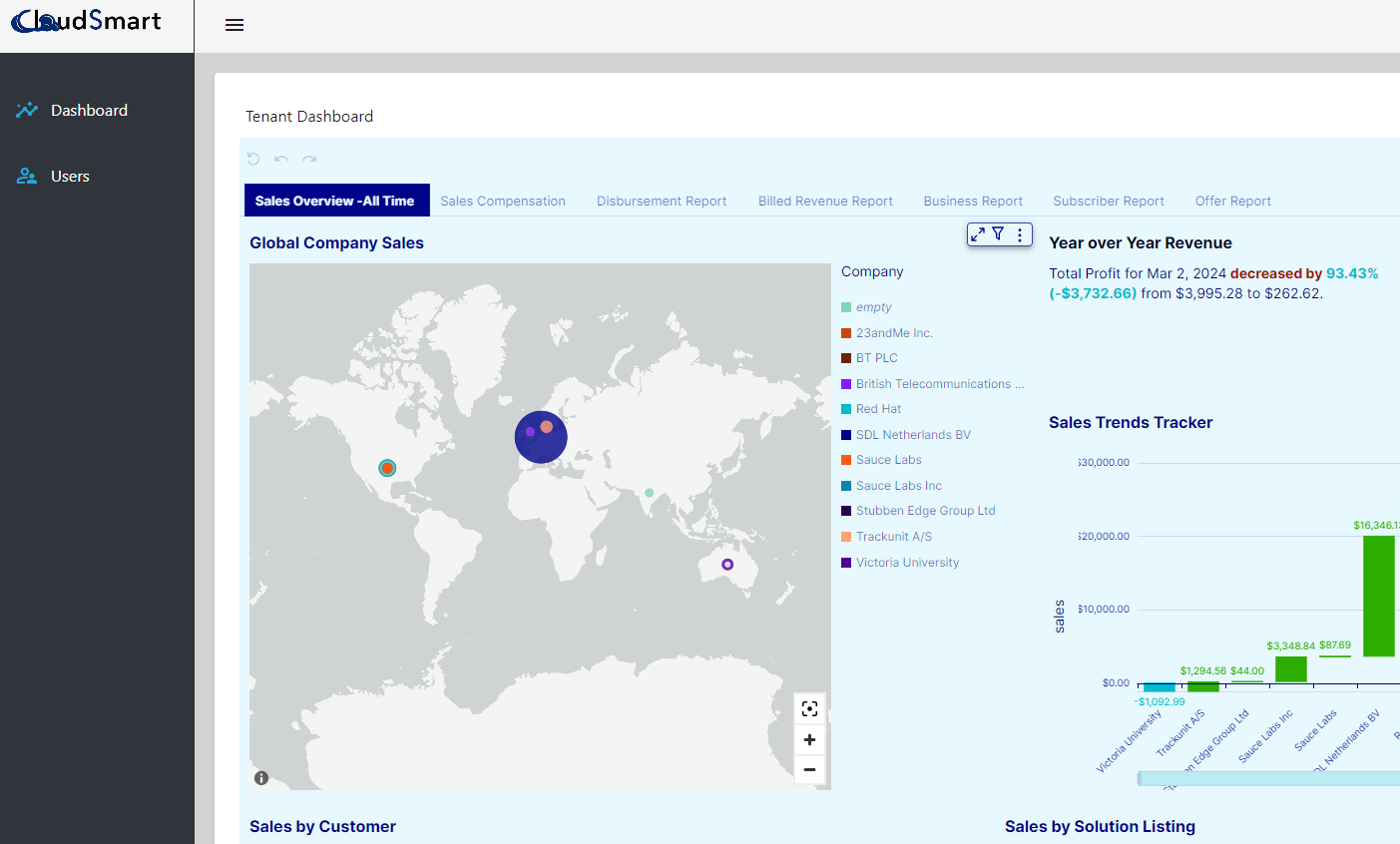Switch to the Sales Compensation tab
Screen dimensions: 1400x844
coord(503,201)
